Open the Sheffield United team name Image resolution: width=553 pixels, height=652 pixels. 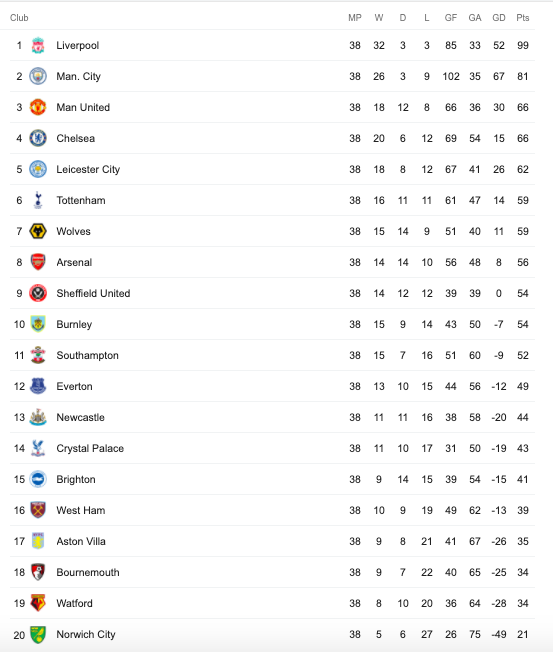(x=93, y=293)
